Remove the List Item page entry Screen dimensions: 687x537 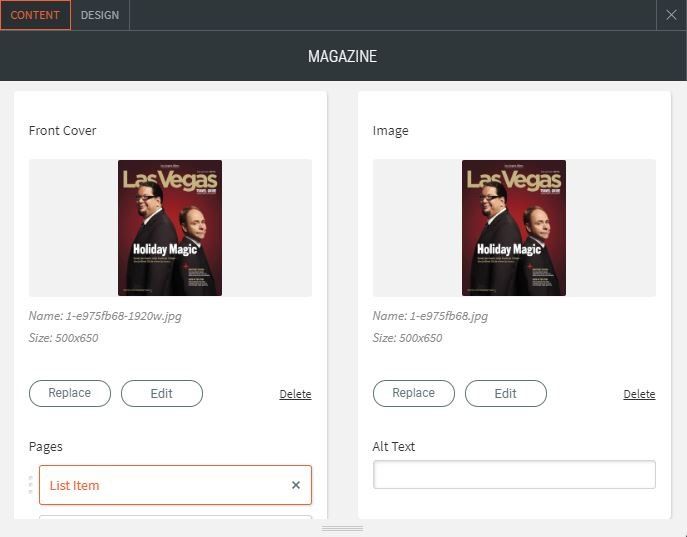tap(296, 485)
